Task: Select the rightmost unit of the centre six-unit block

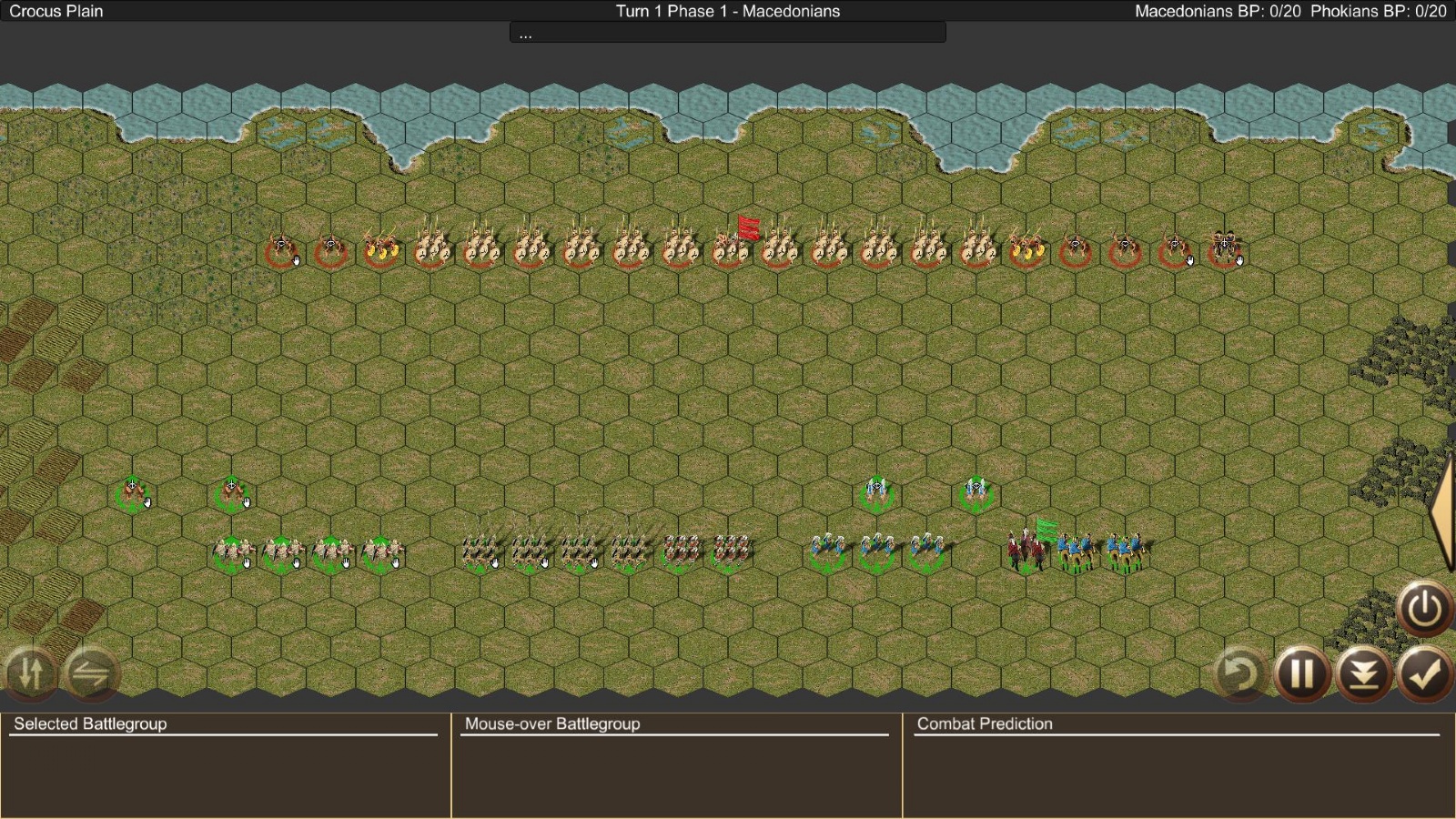Action: 730,552
